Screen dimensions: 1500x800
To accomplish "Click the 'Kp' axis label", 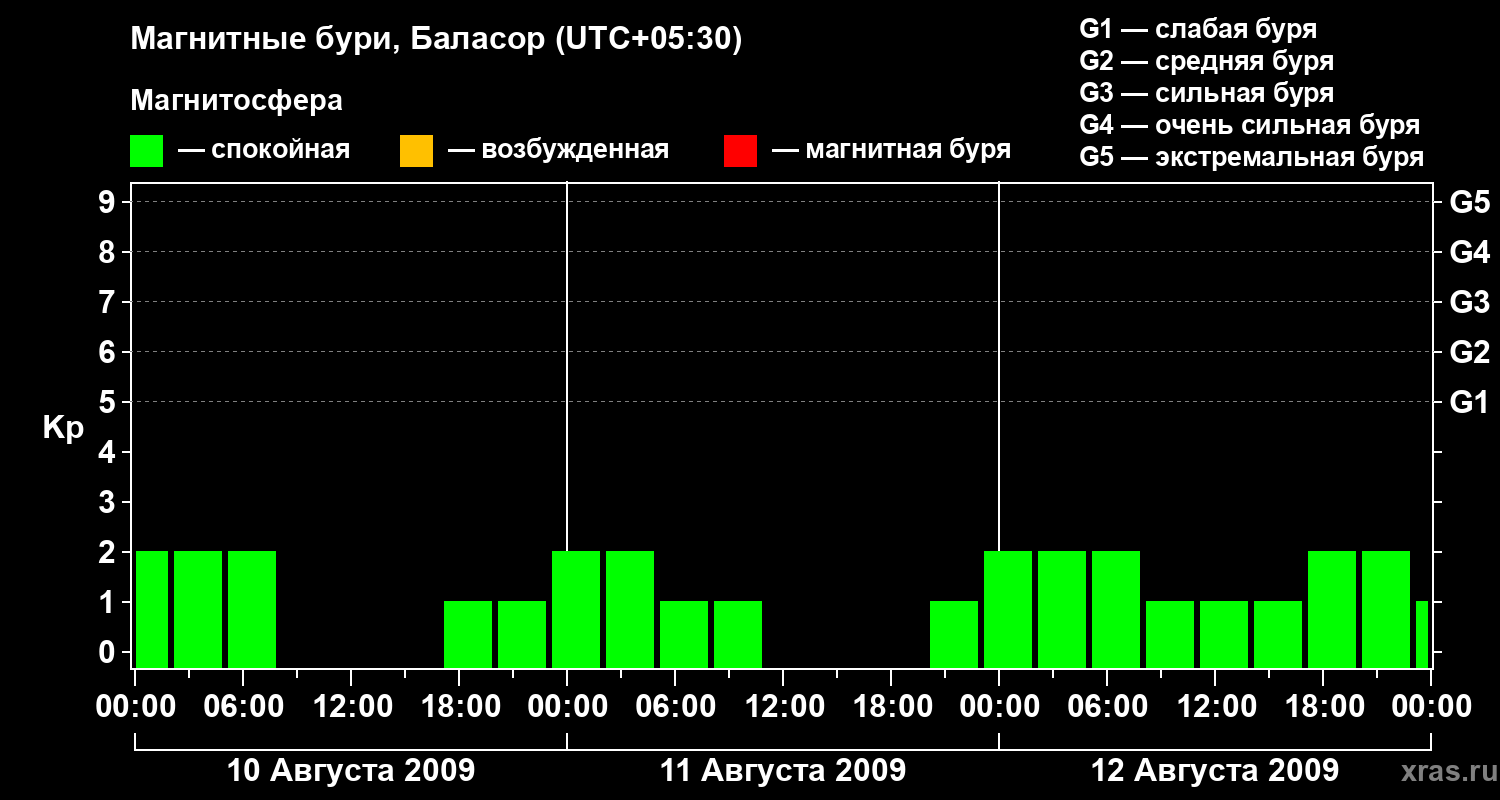I will click(x=63, y=428).
